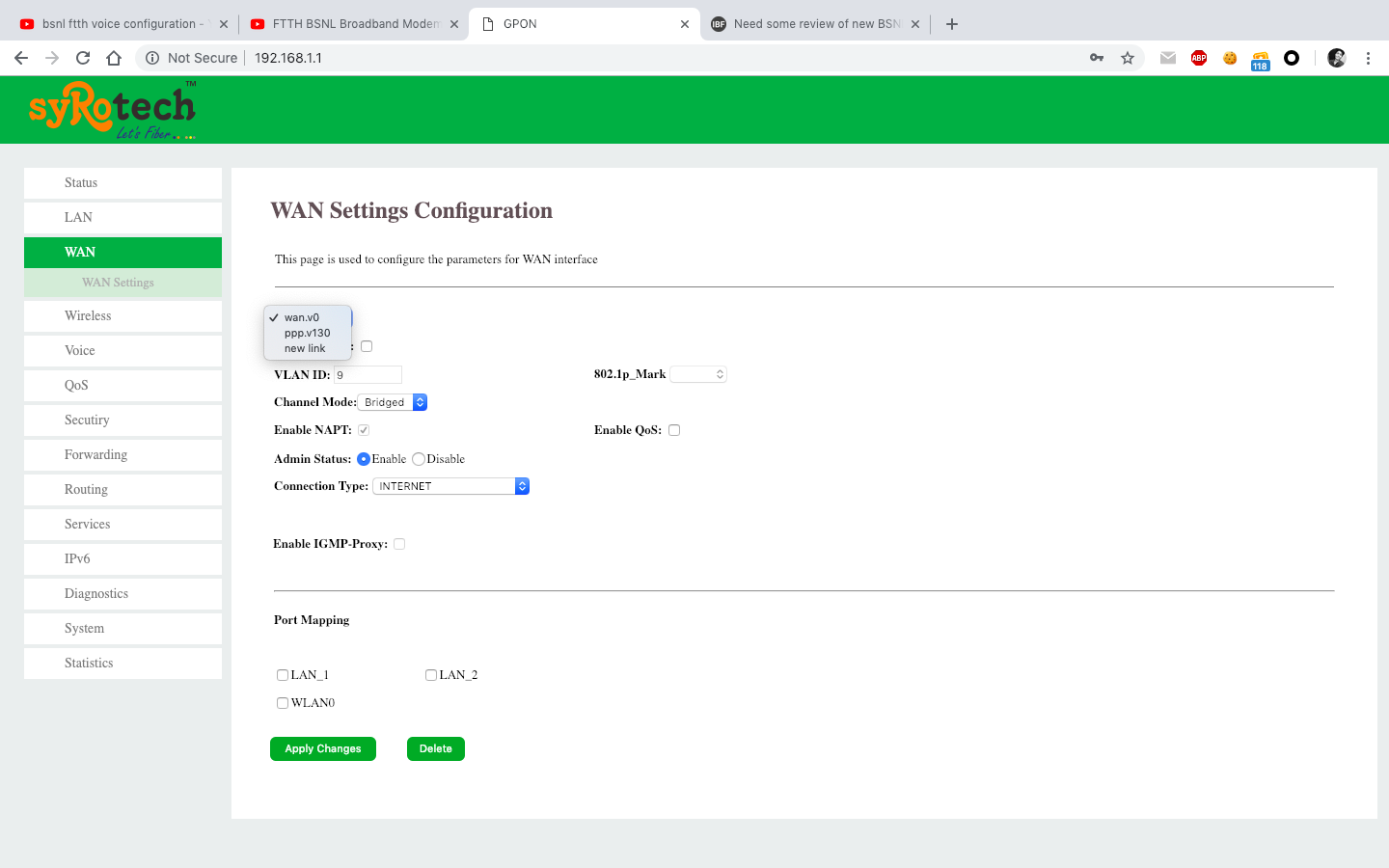Open Chrome three-dot menu

pyautogui.click(x=1368, y=58)
